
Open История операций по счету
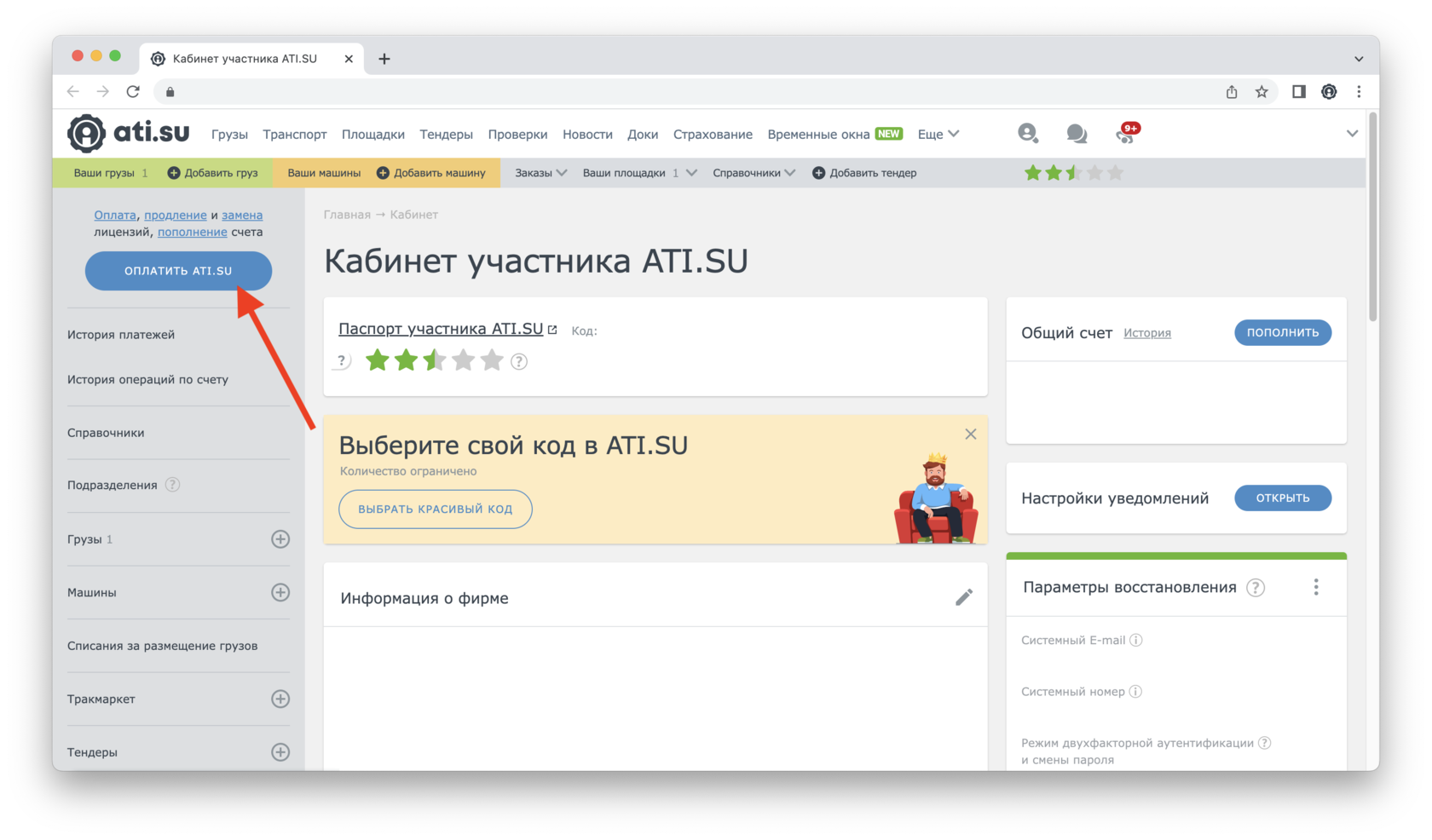coord(147,380)
